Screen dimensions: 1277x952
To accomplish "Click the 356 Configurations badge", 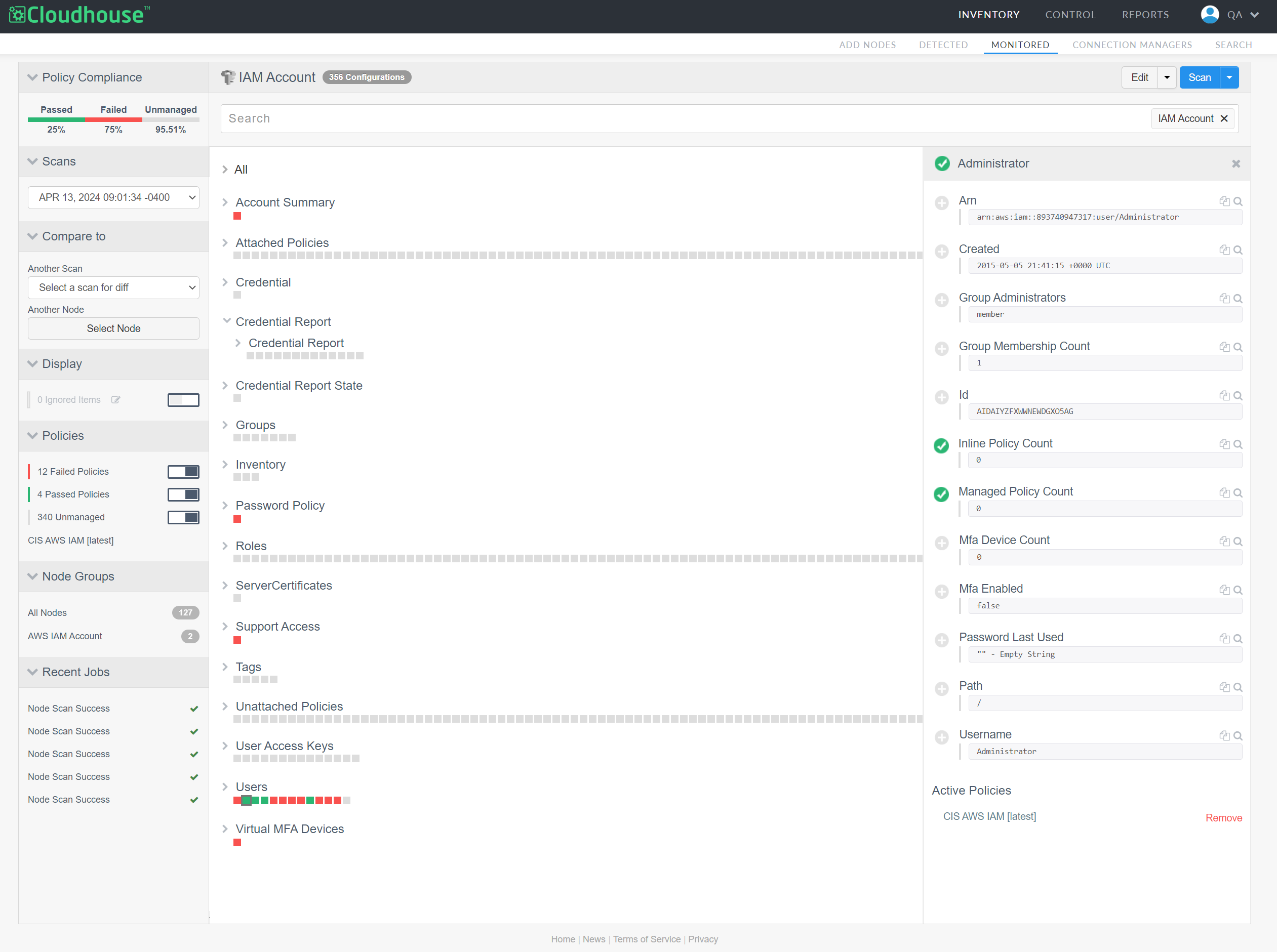I will (367, 77).
